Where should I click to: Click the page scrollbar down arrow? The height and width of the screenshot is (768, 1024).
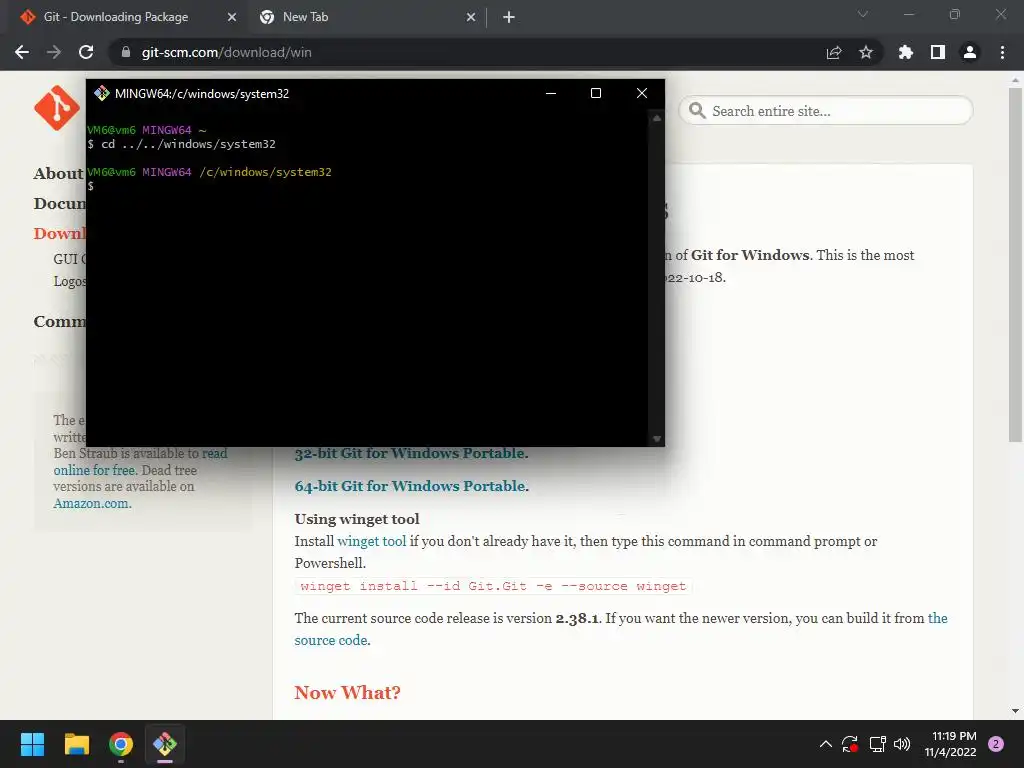(1015, 711)
